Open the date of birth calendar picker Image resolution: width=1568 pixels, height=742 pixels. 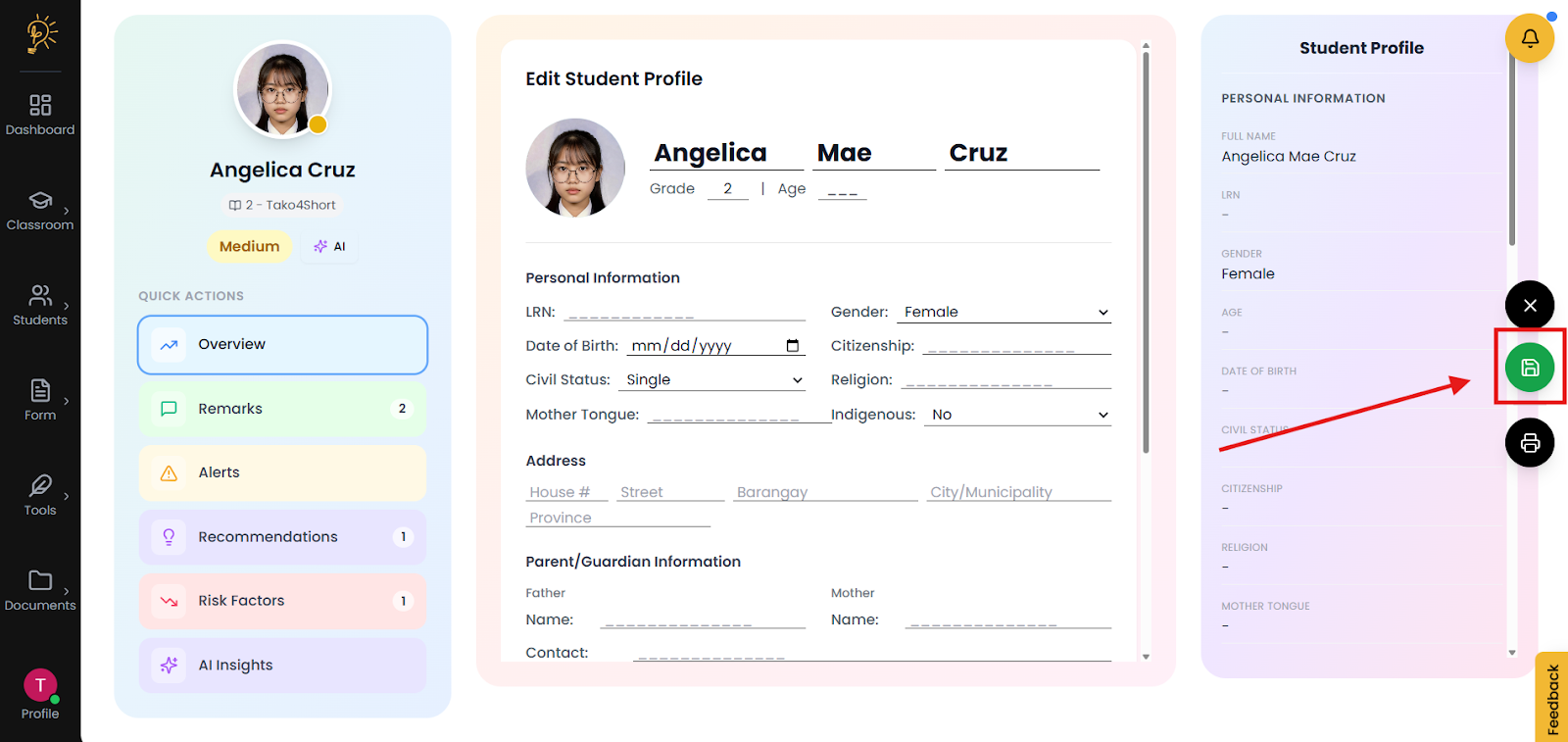coord(793,346)
